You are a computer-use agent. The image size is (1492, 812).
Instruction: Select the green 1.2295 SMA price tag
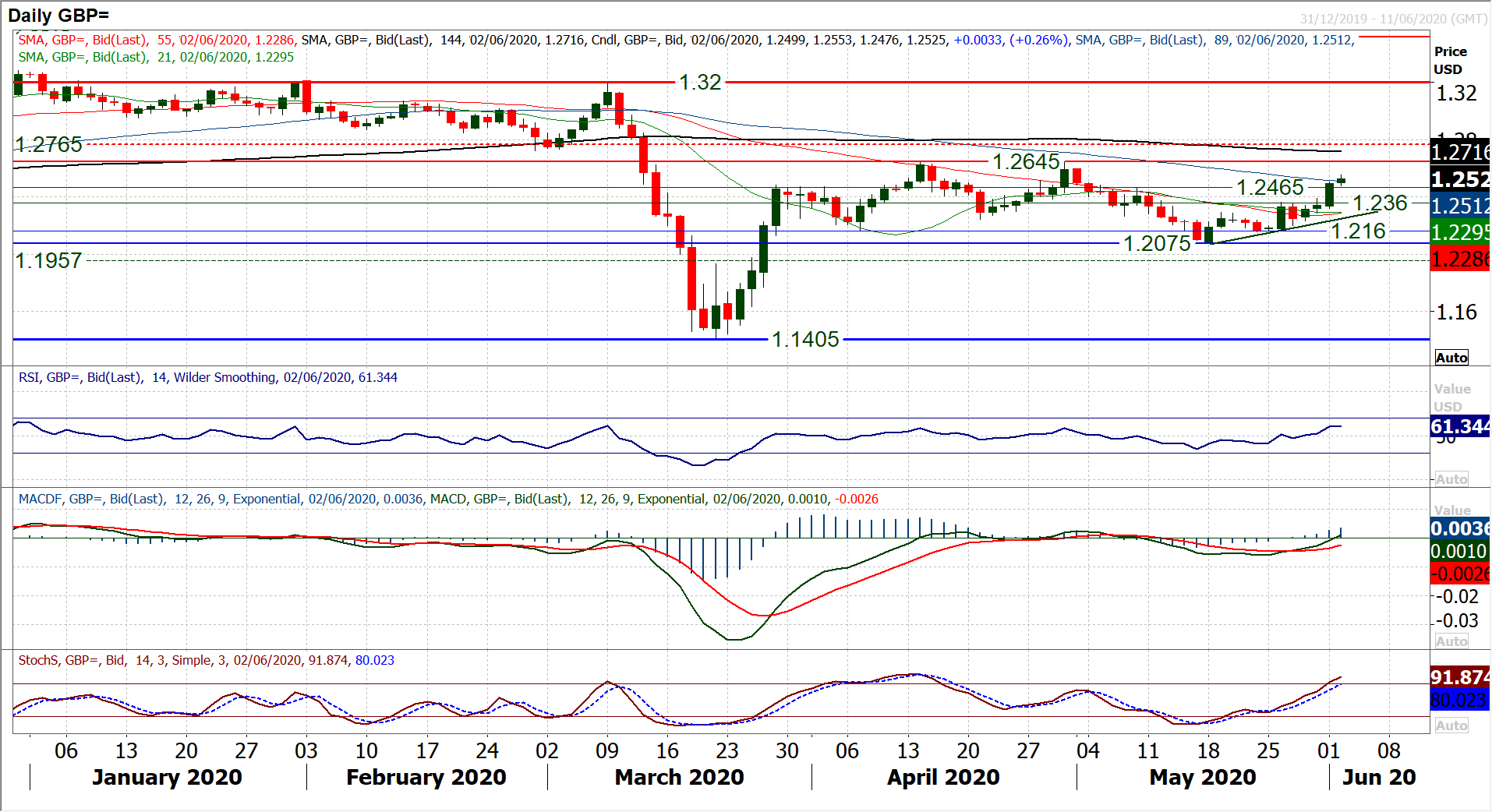coord(1459,232)
